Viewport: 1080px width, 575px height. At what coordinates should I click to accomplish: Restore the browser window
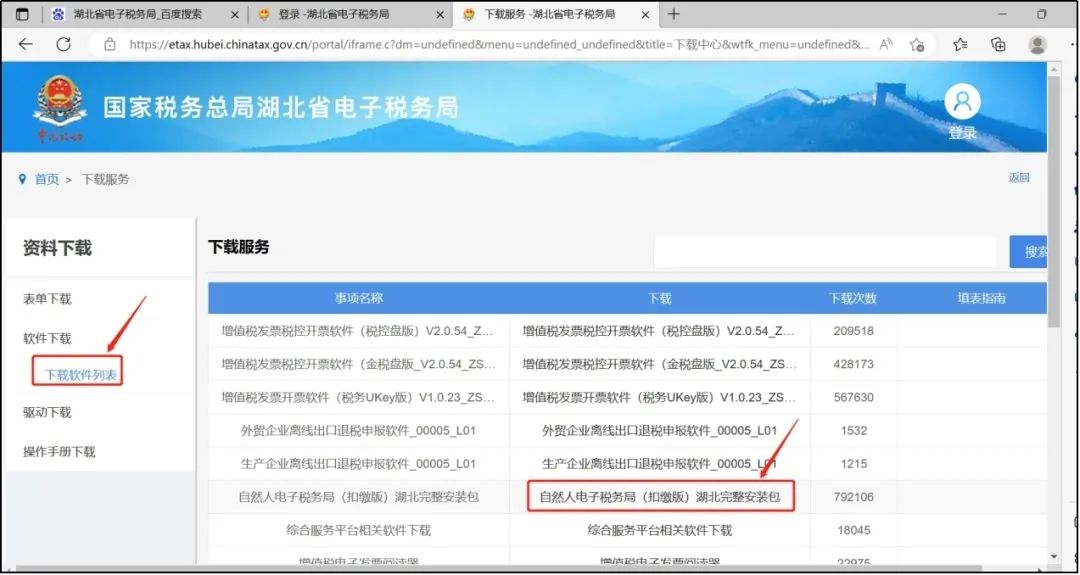[1041, 14]
